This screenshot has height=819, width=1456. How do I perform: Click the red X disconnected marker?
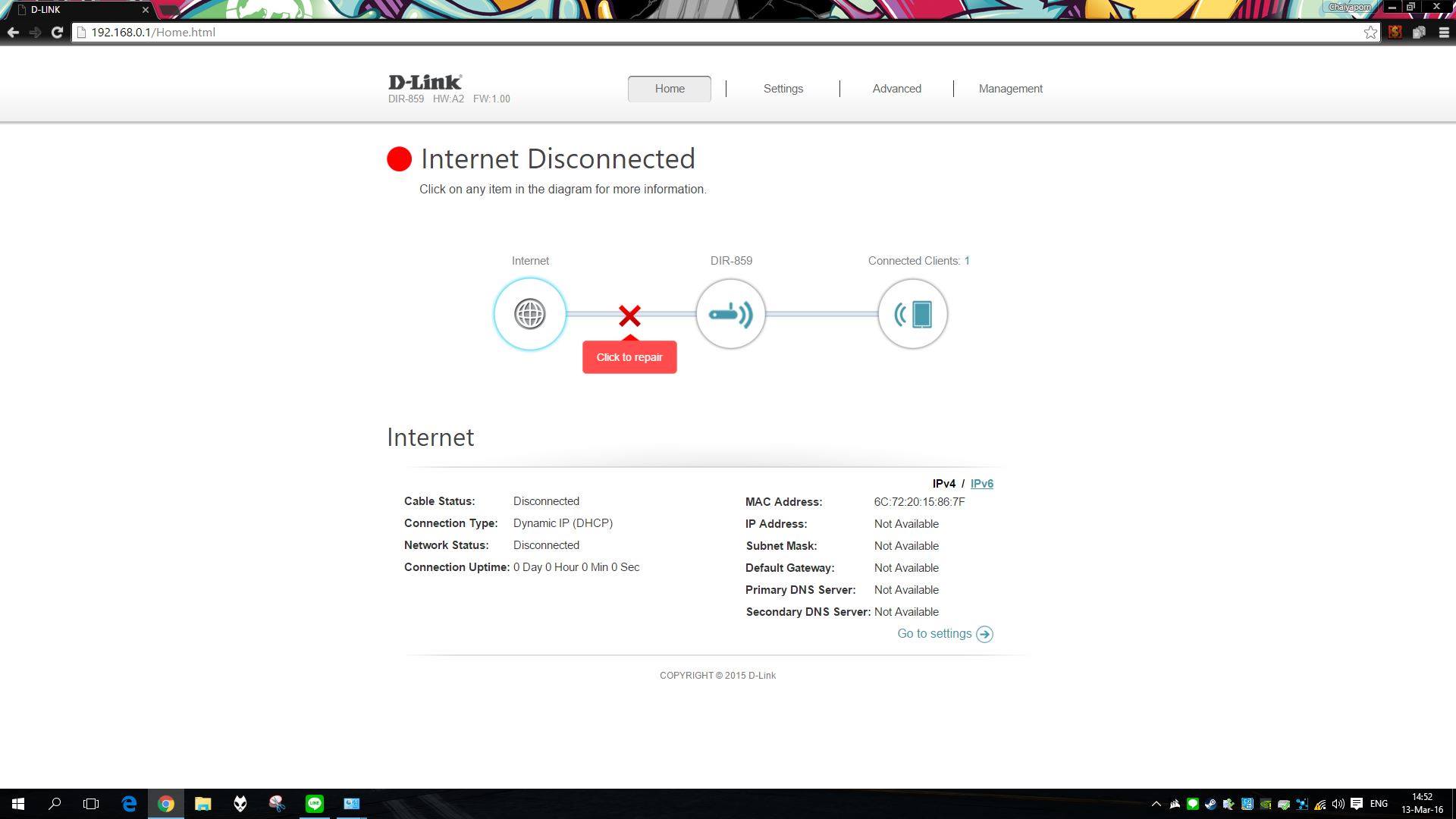[629, 315]
